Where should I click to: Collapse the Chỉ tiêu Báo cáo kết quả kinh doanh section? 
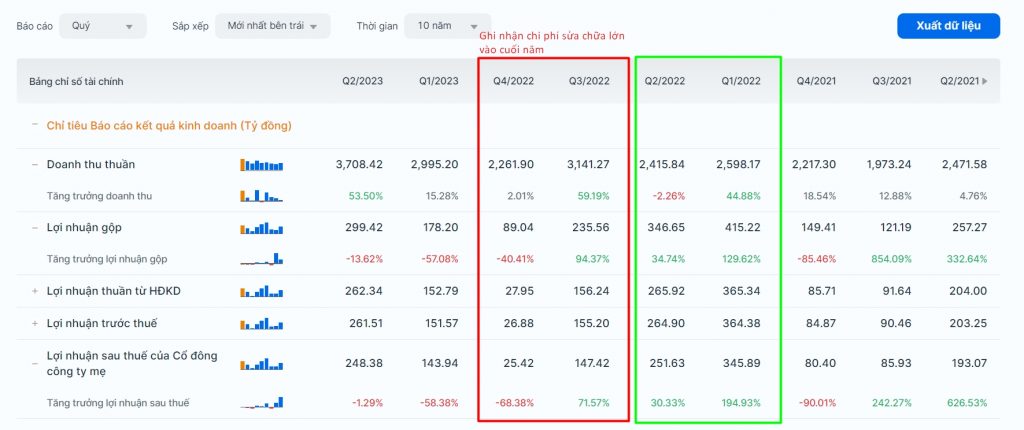pos(34,125)
